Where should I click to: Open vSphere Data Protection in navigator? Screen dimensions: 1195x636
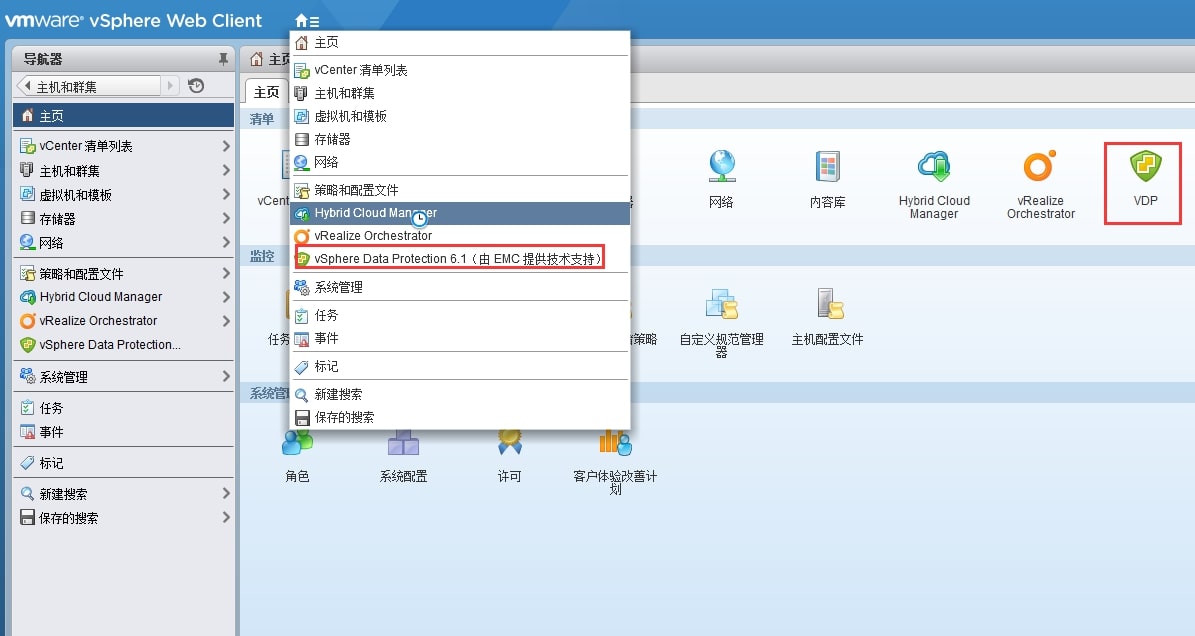click(x=123, y=344)
